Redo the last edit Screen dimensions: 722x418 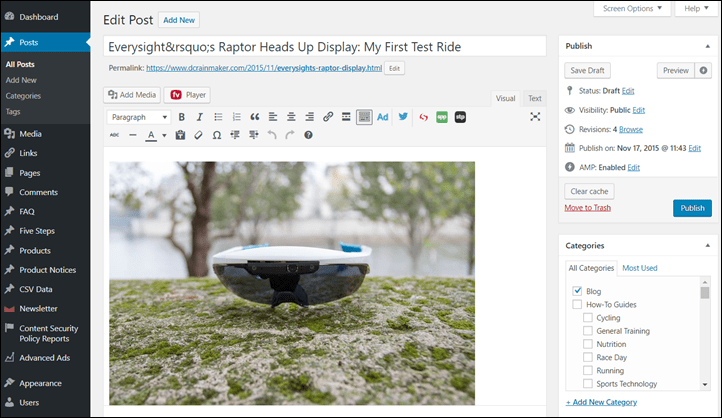tap(290, 135)
